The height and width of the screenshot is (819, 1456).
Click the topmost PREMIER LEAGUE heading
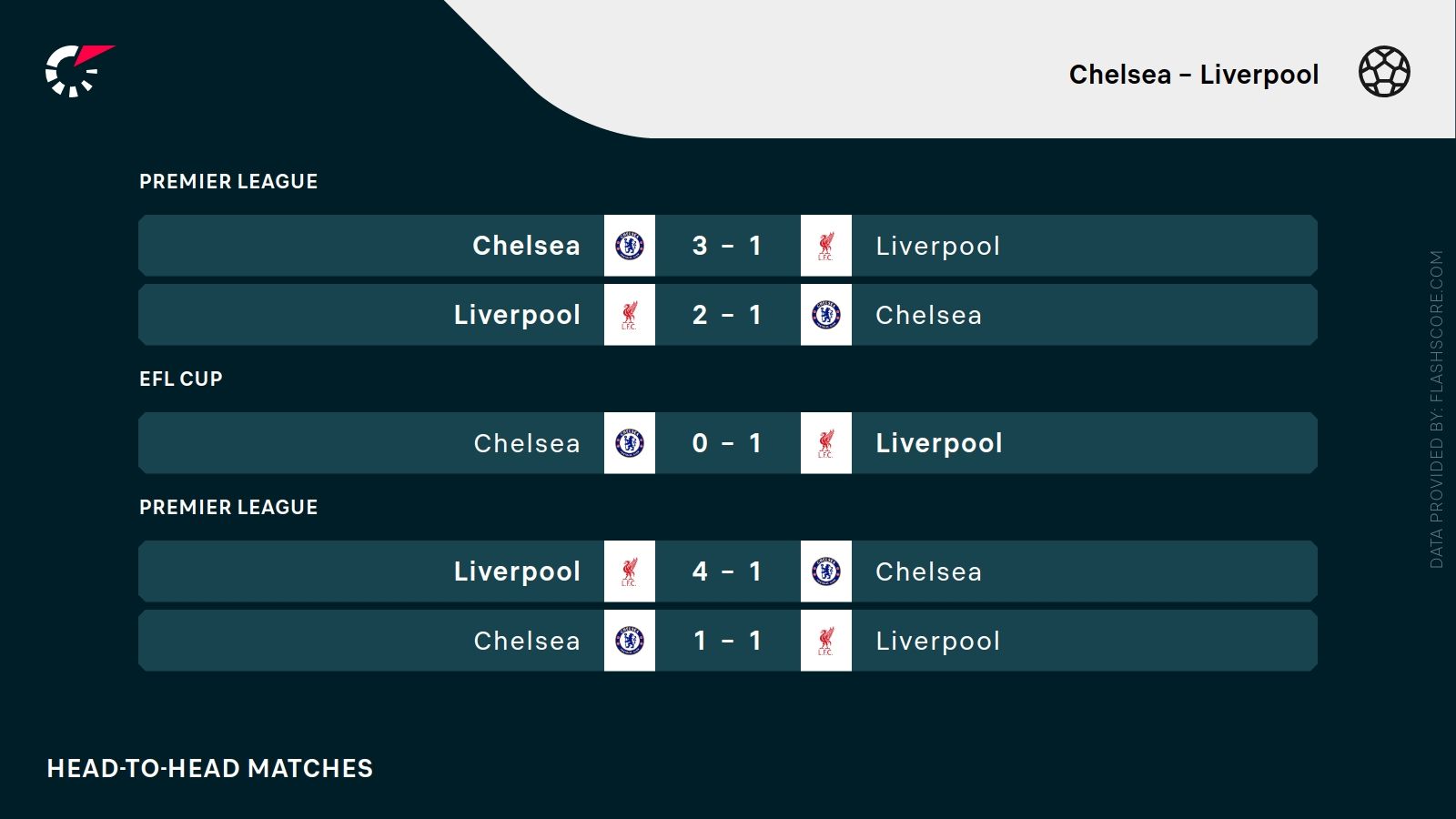coord(228,182)
